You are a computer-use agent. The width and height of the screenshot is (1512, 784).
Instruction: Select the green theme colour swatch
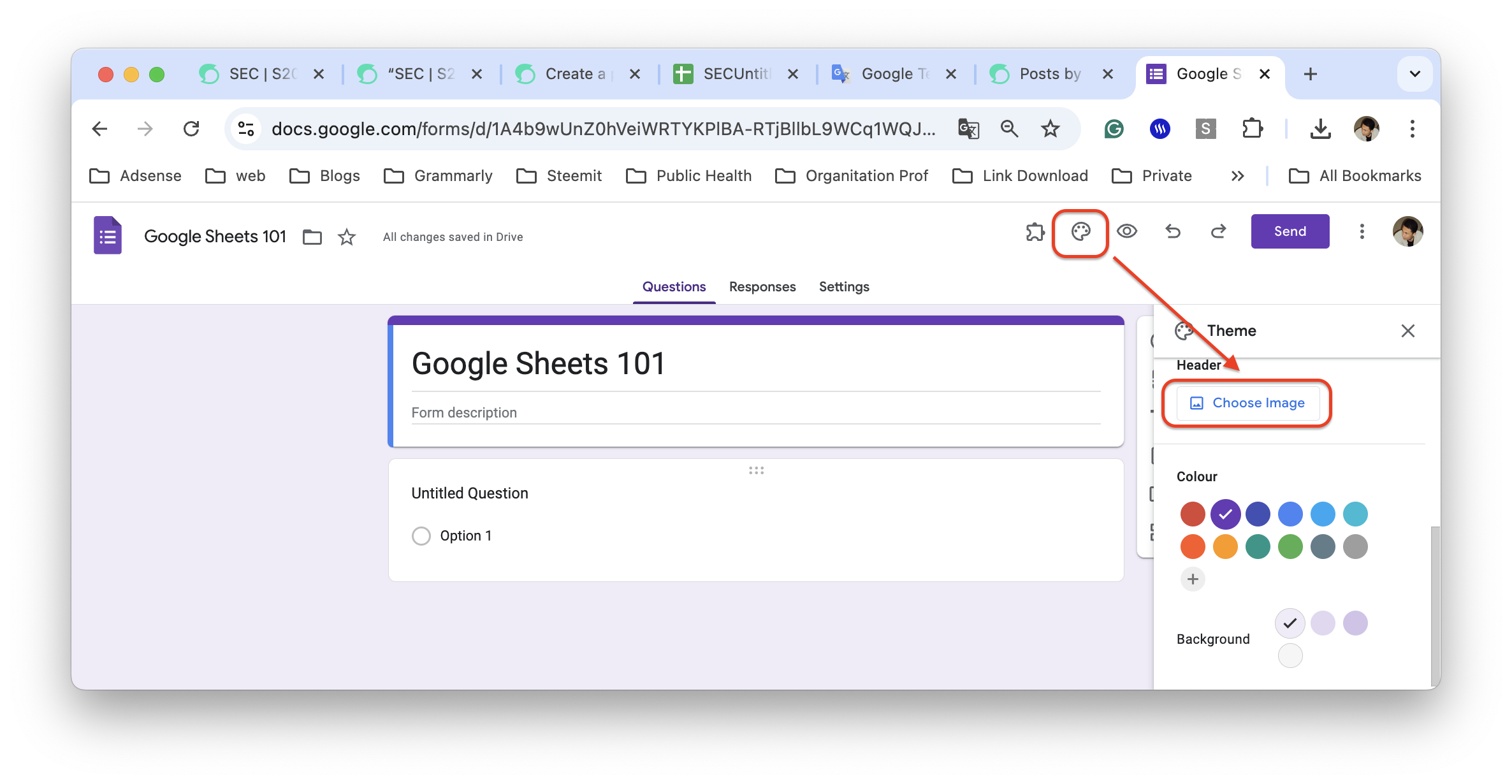[x=1290, y=547]
